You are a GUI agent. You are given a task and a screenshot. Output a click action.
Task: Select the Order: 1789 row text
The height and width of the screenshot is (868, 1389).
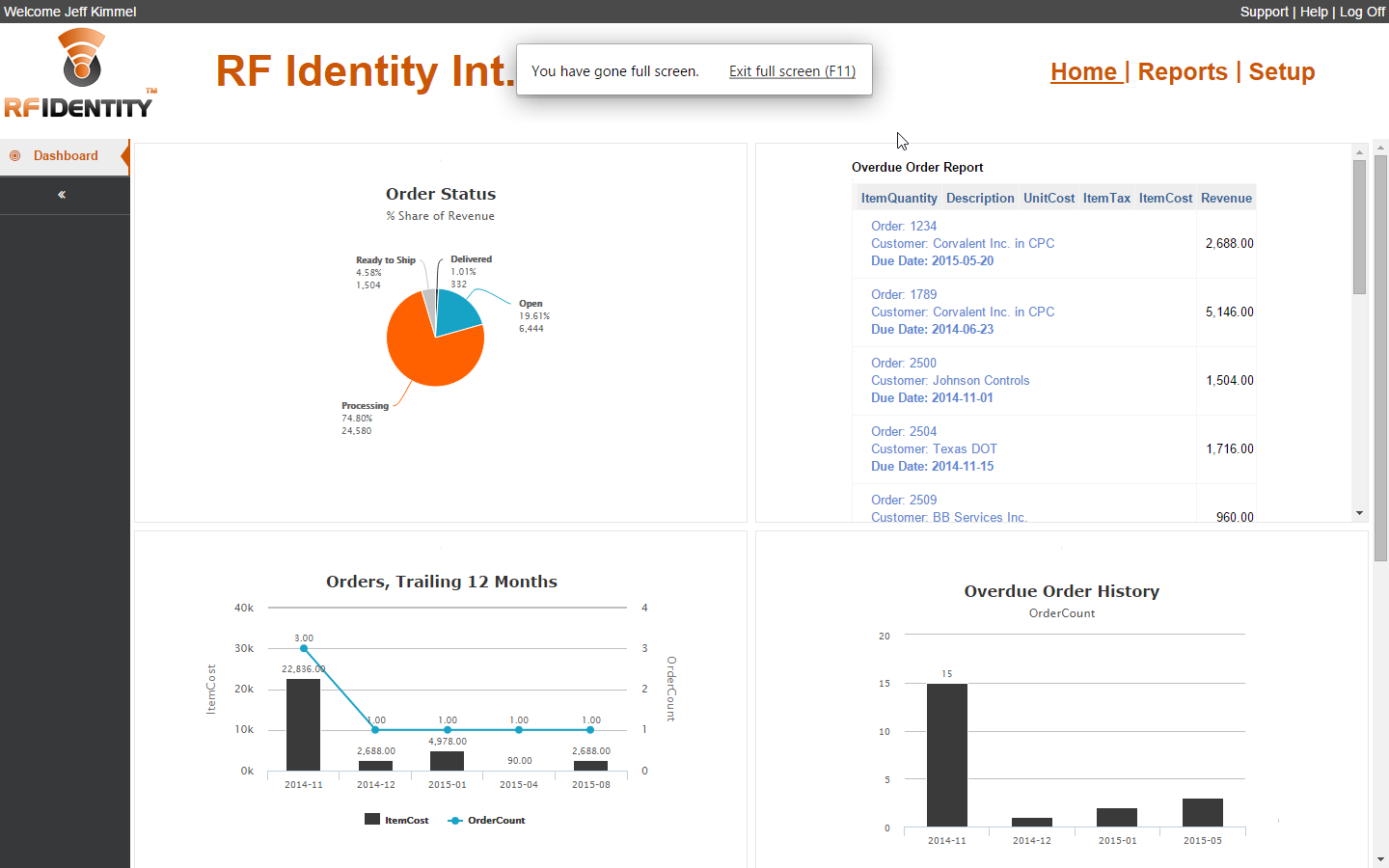pyautogui.click(x=904, y=294)
